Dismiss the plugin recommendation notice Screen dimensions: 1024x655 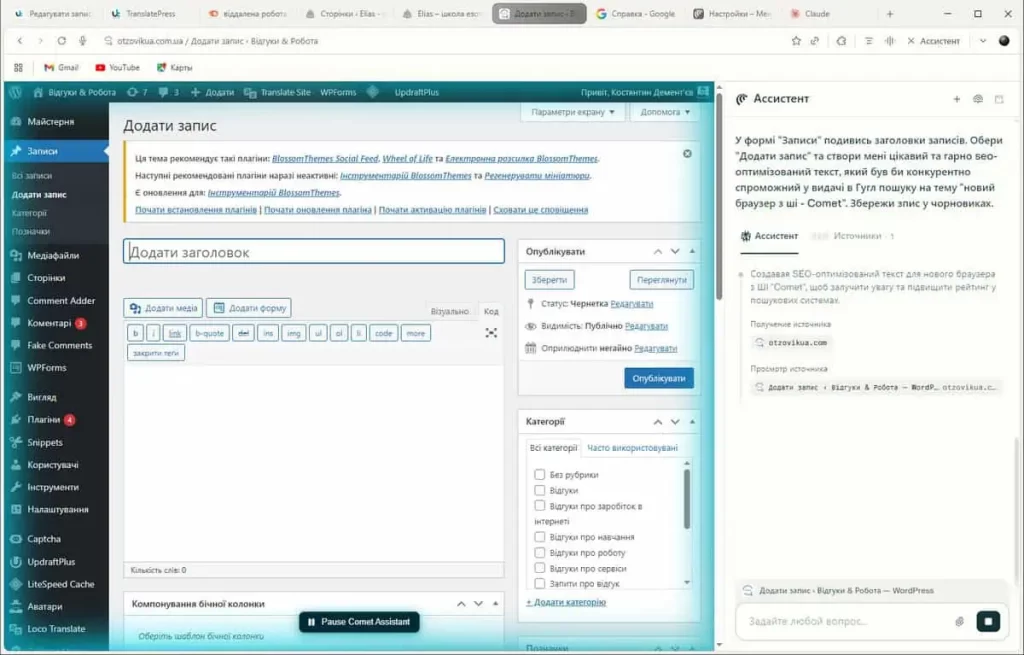point(687,154)
